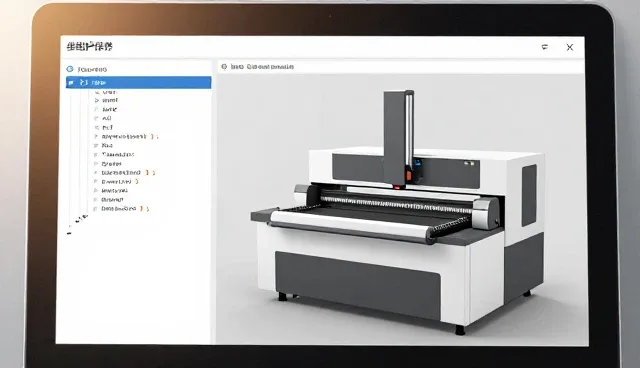The height and width of the screenshot is (368, 640).
Task: Click the blue circle icon above the tree
Action: (70, 69)
